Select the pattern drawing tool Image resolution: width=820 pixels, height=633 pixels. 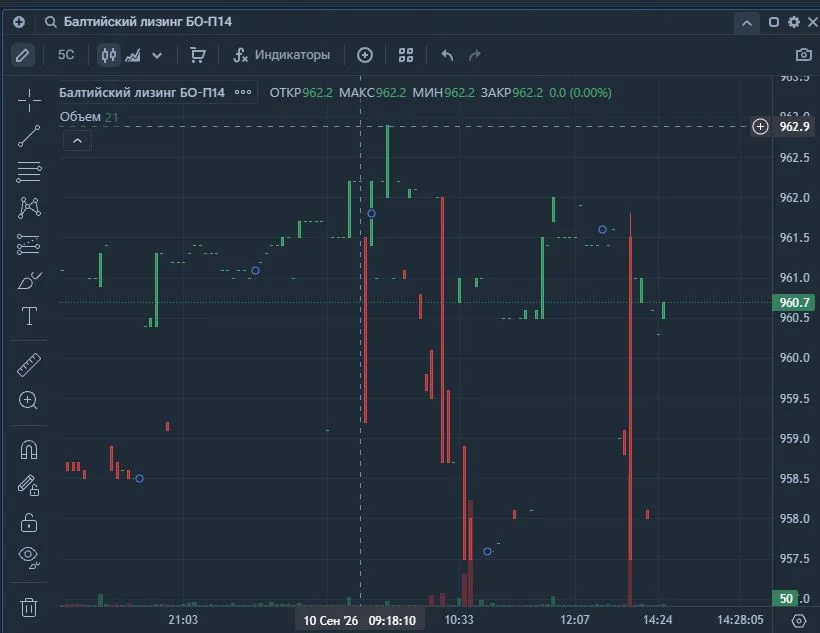(29, 208)
